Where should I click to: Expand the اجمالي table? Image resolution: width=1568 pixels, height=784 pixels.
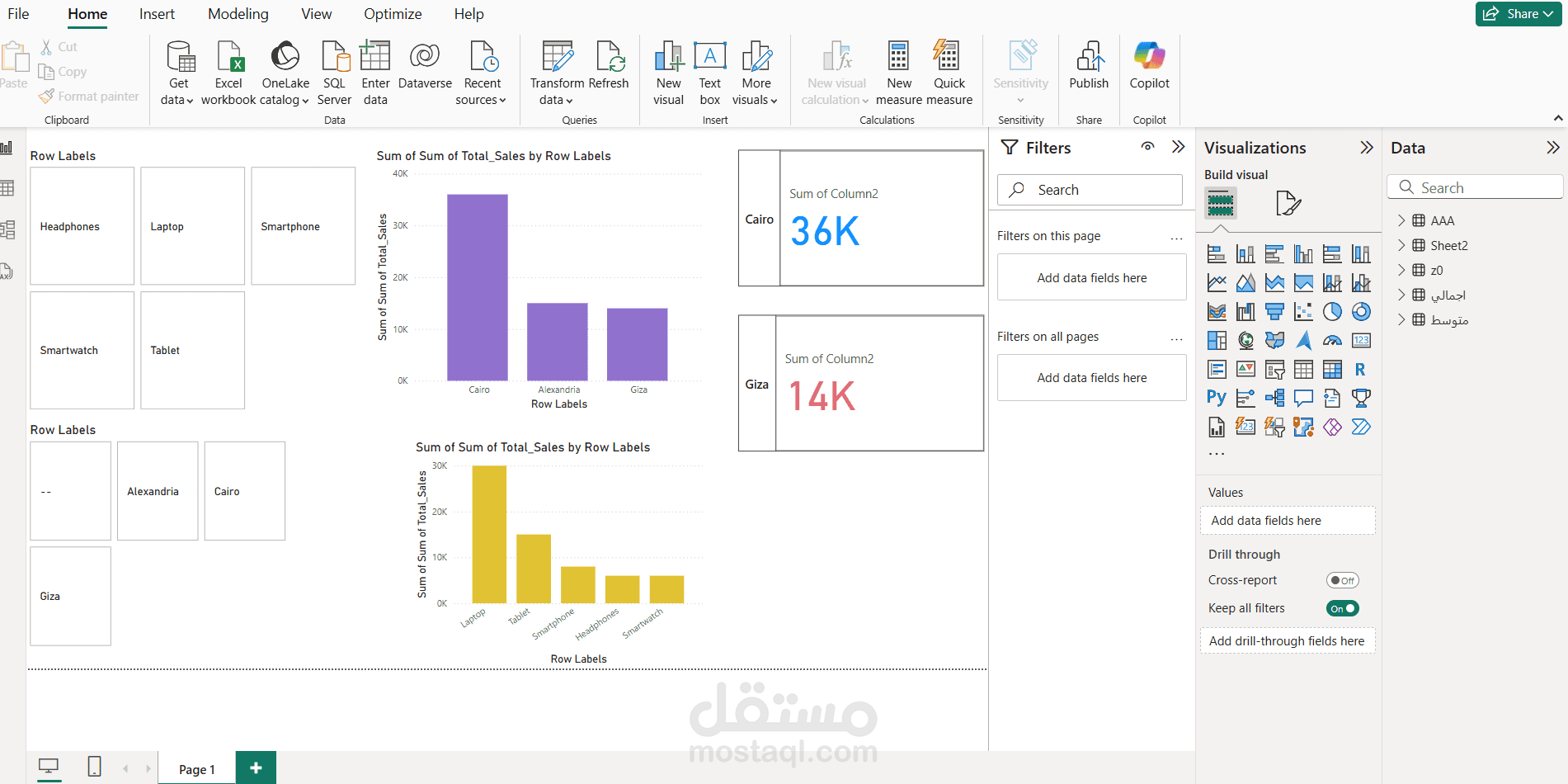[1401, 295]
